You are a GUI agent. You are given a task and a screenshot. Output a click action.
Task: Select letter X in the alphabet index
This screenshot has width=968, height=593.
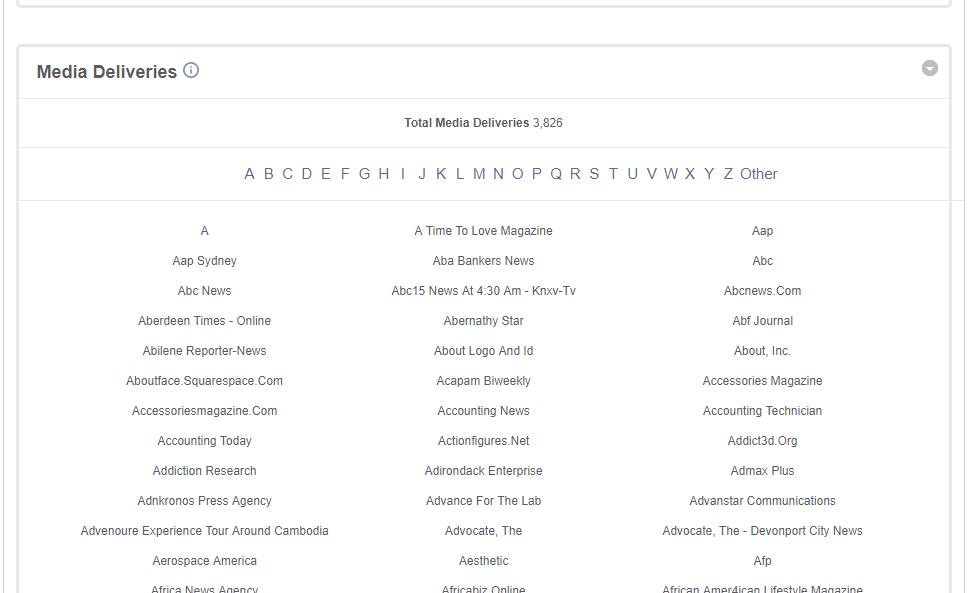coord(690,174)
